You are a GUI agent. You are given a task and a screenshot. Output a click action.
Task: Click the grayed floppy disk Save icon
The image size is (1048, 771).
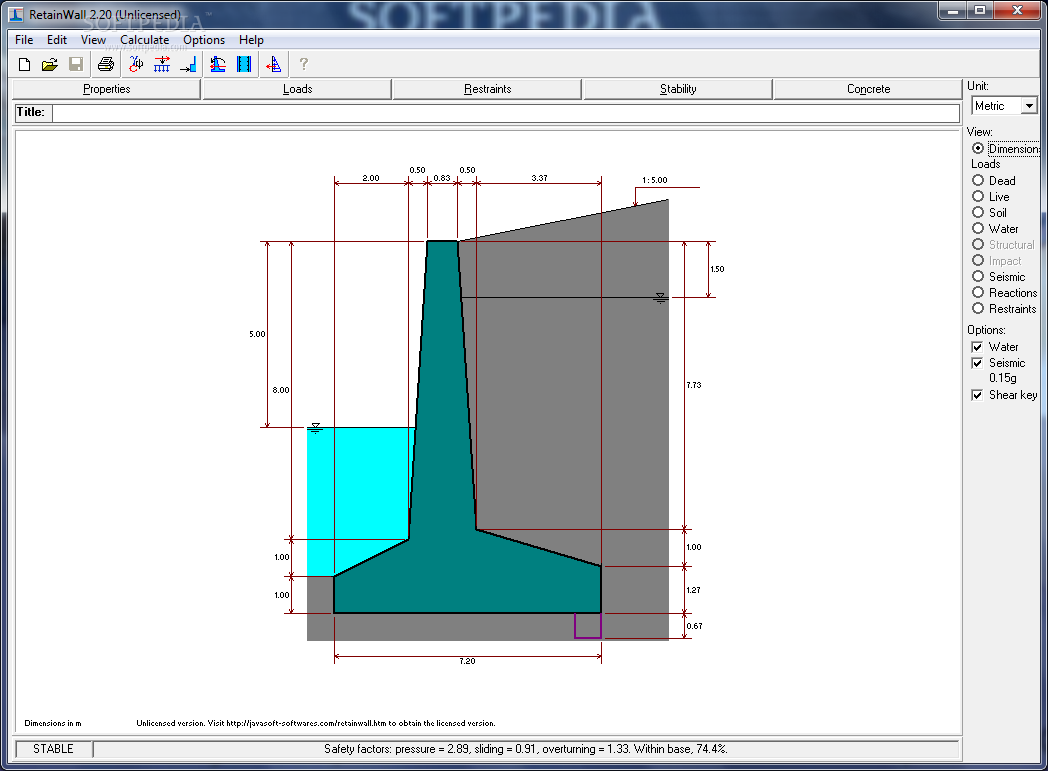pyautogui.click(x=76, y=65)
